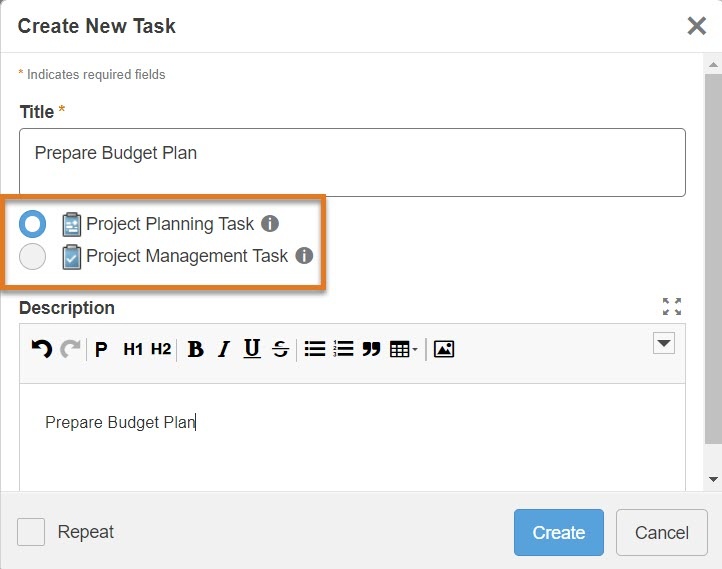The image size is (722, 569).
Task: Insert an image into the description
Action: coord(444,349)
